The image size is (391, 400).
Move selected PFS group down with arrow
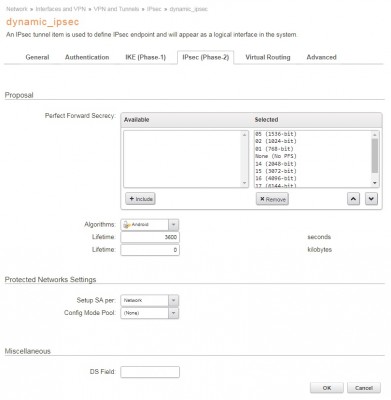point(371,199)
